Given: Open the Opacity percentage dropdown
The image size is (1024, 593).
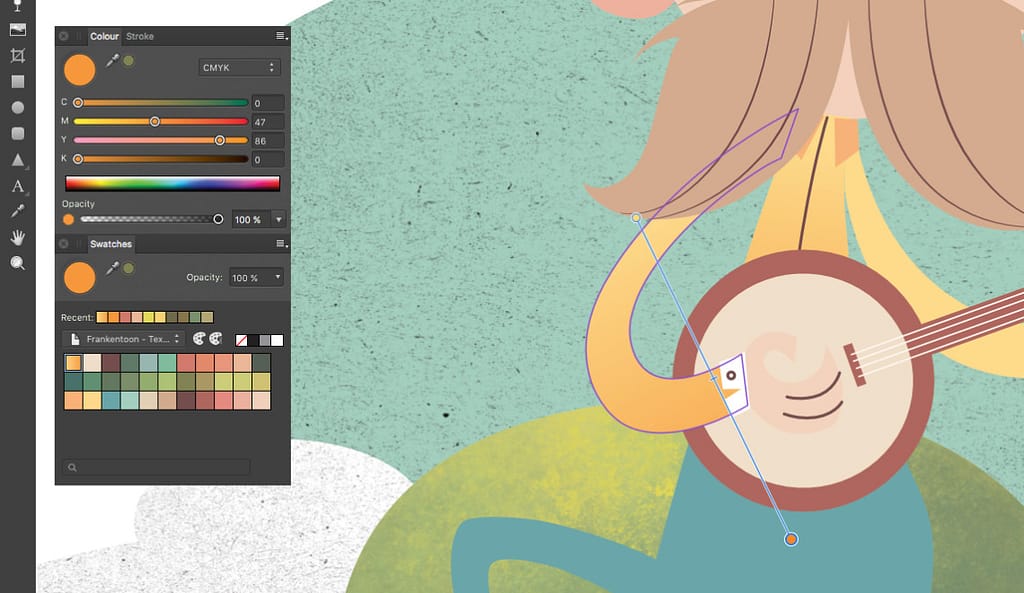Looking at the screenshot, I should point(277,219).
